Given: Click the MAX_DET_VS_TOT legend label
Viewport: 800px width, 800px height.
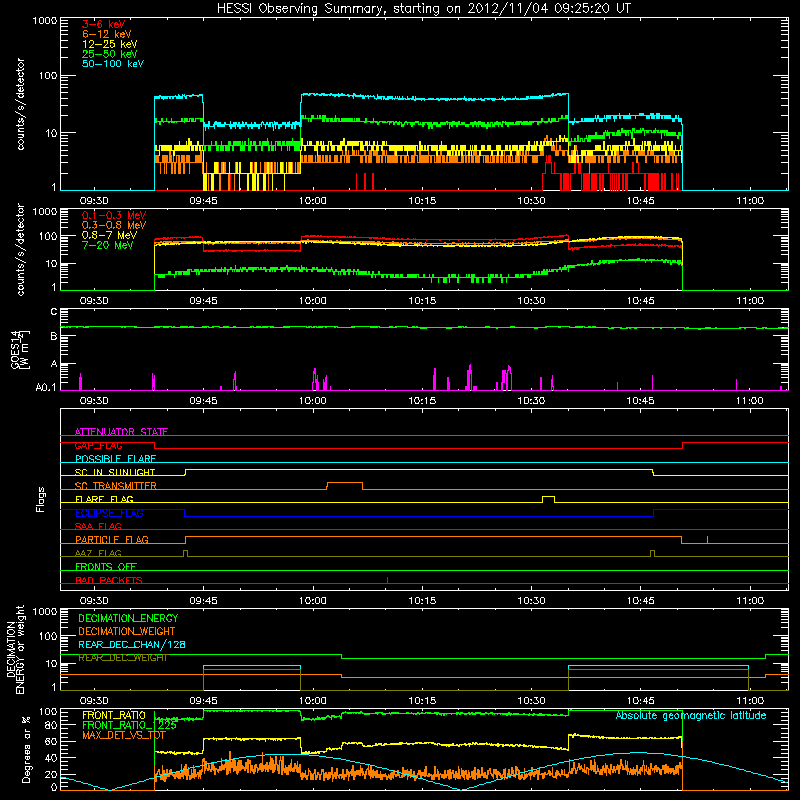Looking at the screenshot, I should 124,735.
